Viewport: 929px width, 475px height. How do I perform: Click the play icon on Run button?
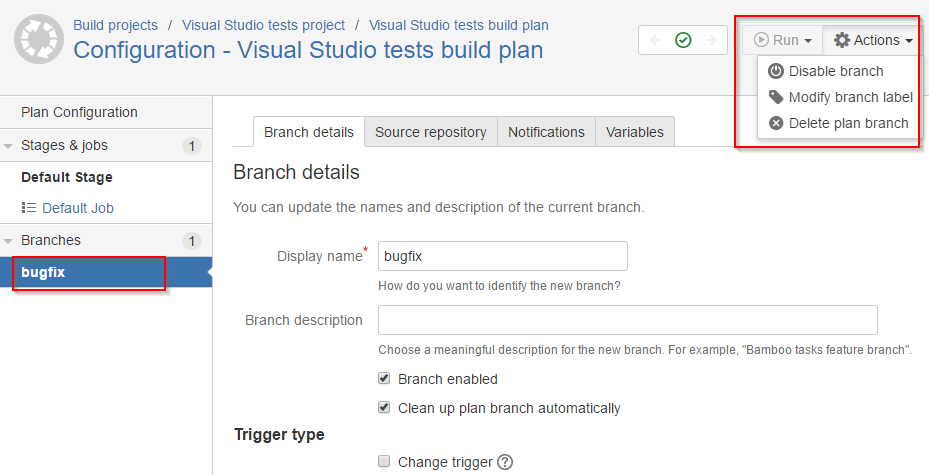pyautogui.click(x=761, y=40)
